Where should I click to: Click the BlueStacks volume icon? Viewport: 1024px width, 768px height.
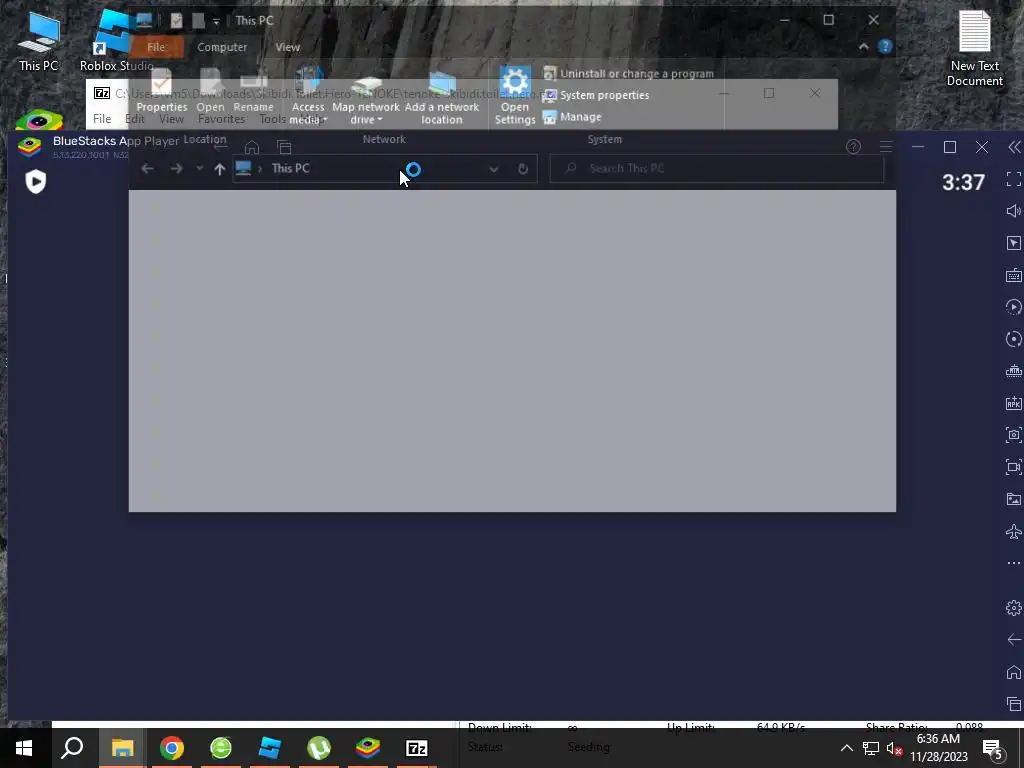(1014, 211)
